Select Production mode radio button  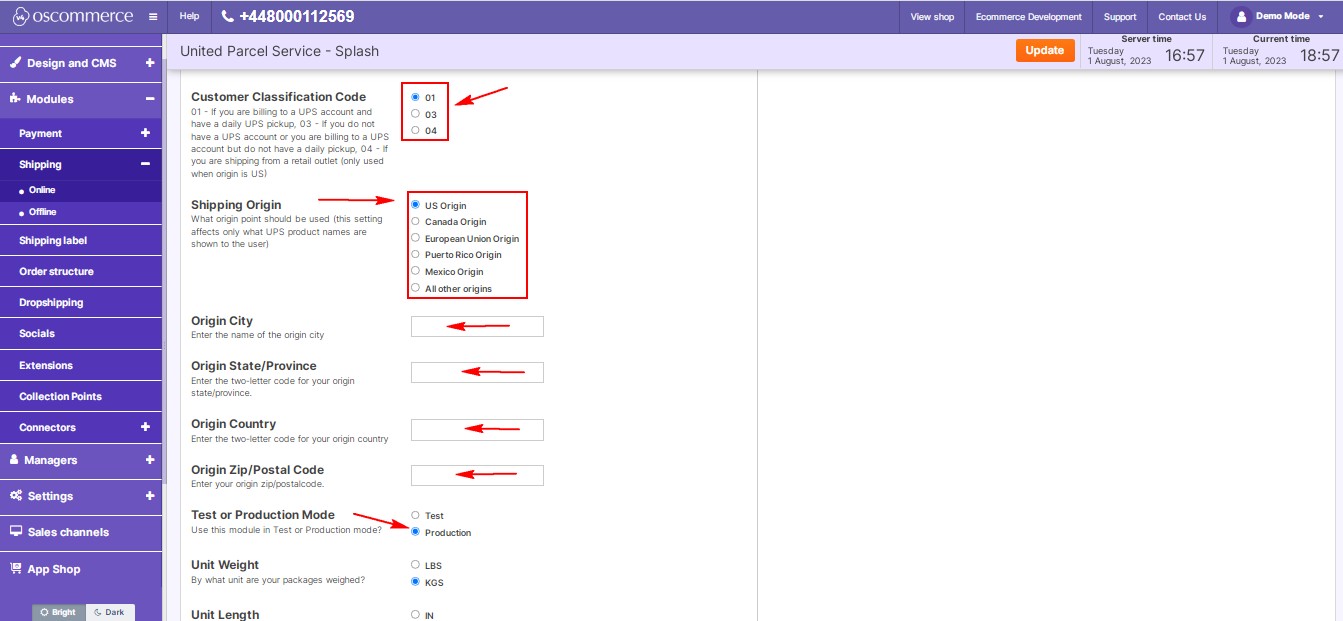tap(415, 532)
